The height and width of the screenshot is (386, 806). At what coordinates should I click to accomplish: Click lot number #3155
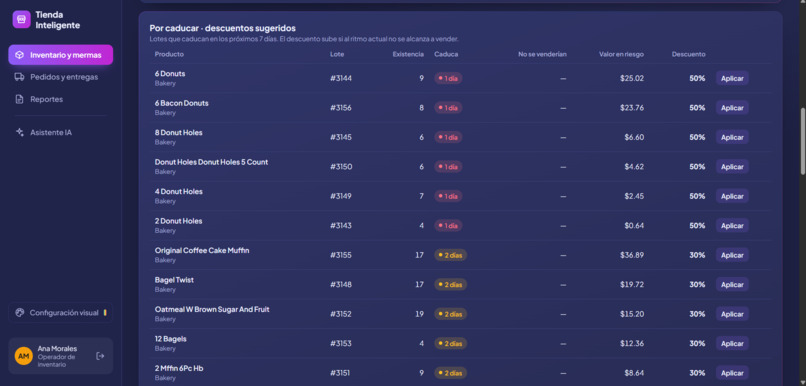click(341, 255)
